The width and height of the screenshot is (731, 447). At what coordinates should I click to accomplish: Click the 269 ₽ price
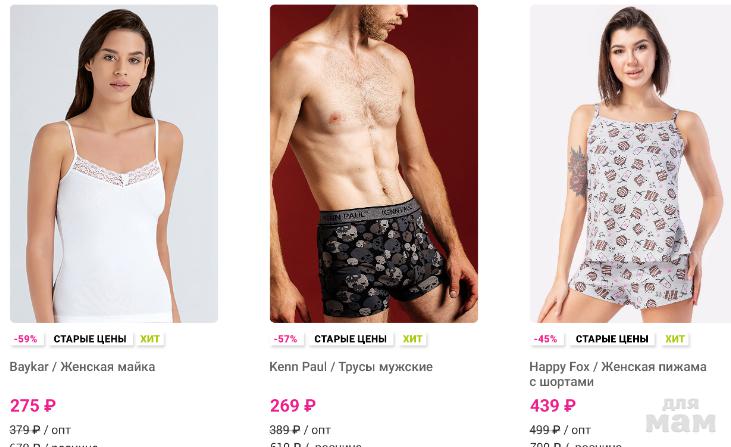click(x=293, y=406)
